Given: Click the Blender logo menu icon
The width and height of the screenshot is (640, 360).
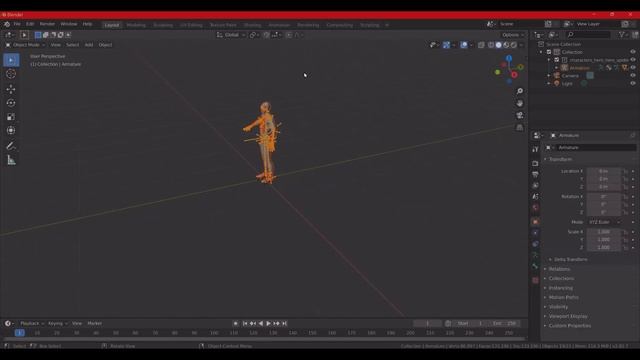Looking at the screenshot, I should pyautogui.click(x=7, y=24).
